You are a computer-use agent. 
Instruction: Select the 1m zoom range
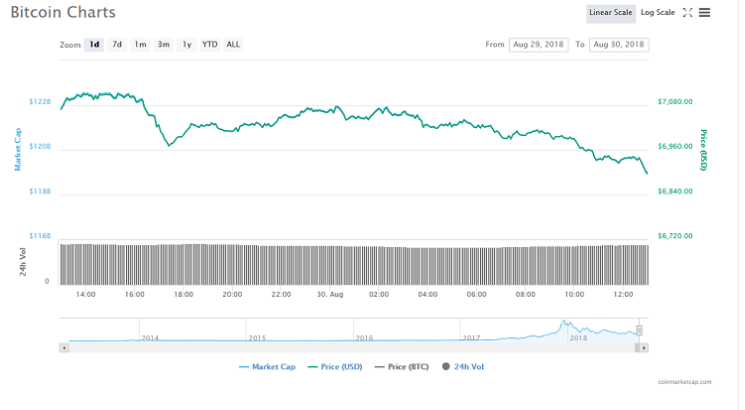[140, 45]
